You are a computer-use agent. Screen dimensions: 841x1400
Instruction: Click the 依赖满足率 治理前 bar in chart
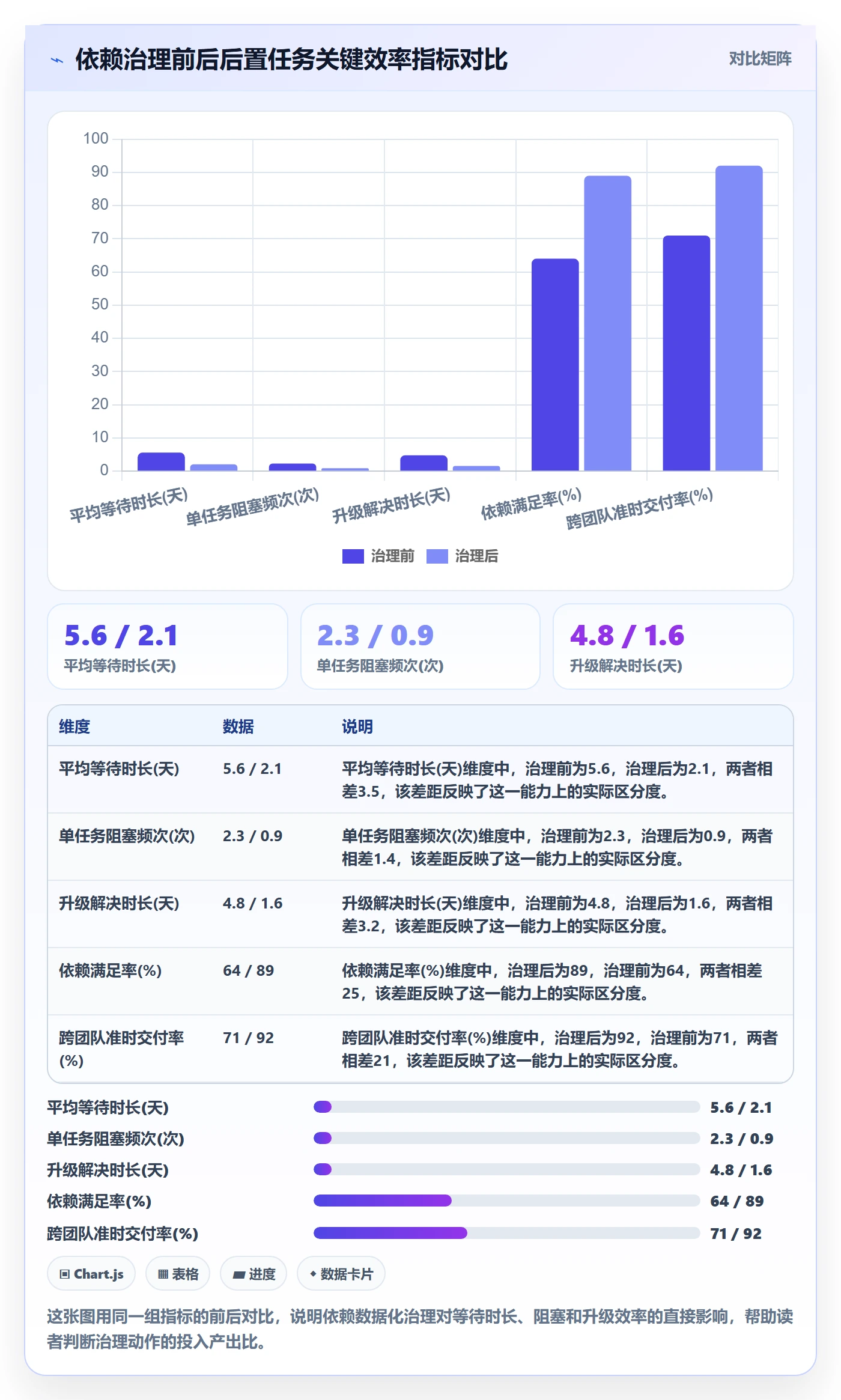tap(555, 365)
